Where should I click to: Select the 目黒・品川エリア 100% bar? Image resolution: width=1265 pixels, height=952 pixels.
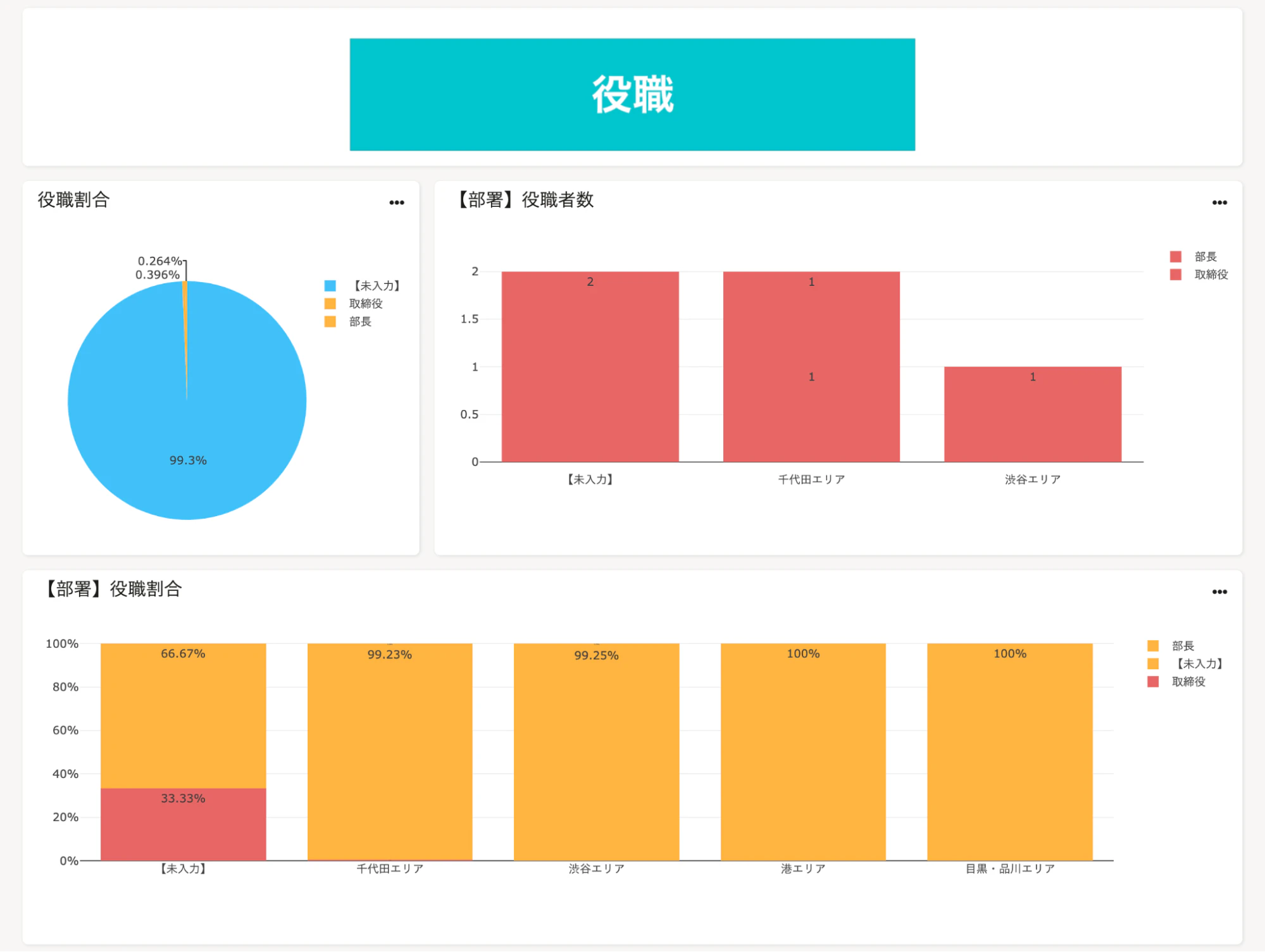(1010, 752)
